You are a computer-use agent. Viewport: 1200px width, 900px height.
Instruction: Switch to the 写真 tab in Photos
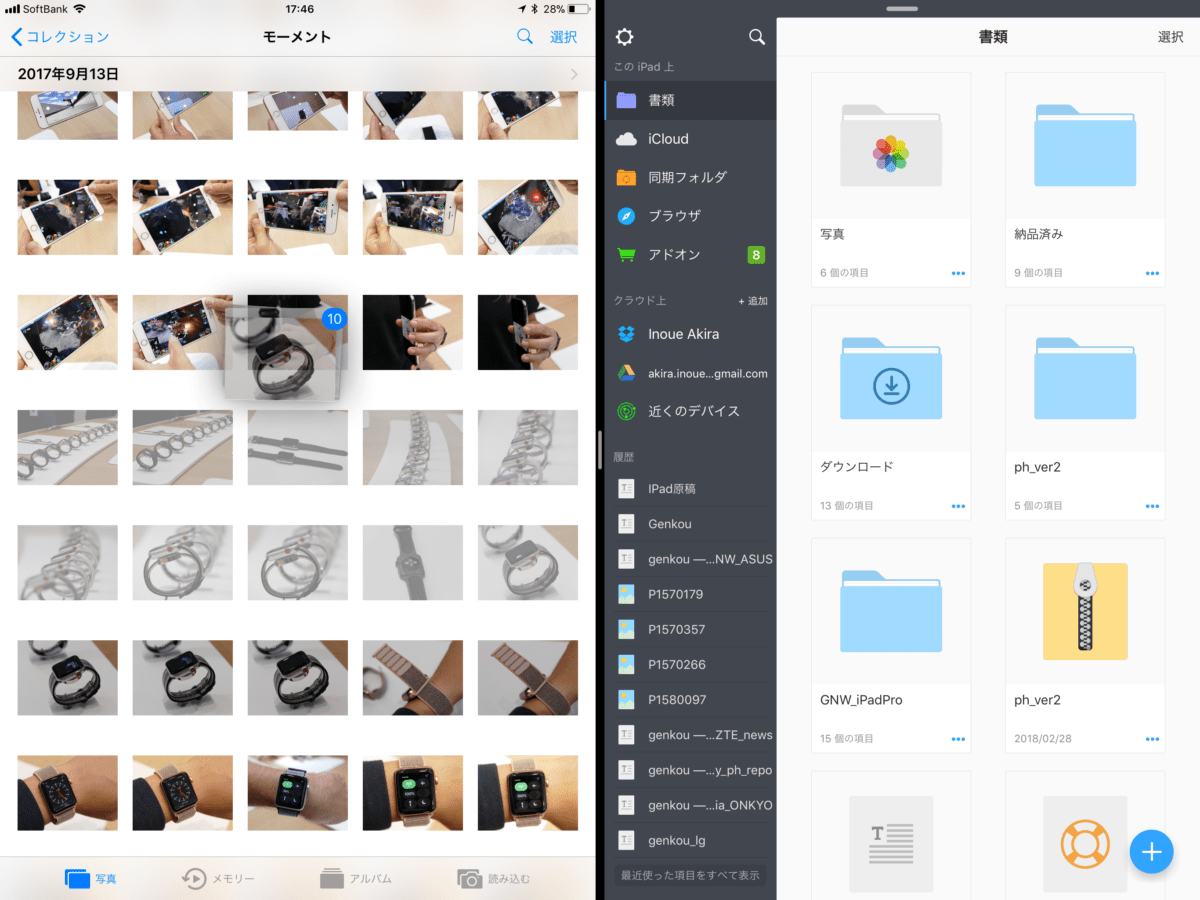tap(91, 879)
